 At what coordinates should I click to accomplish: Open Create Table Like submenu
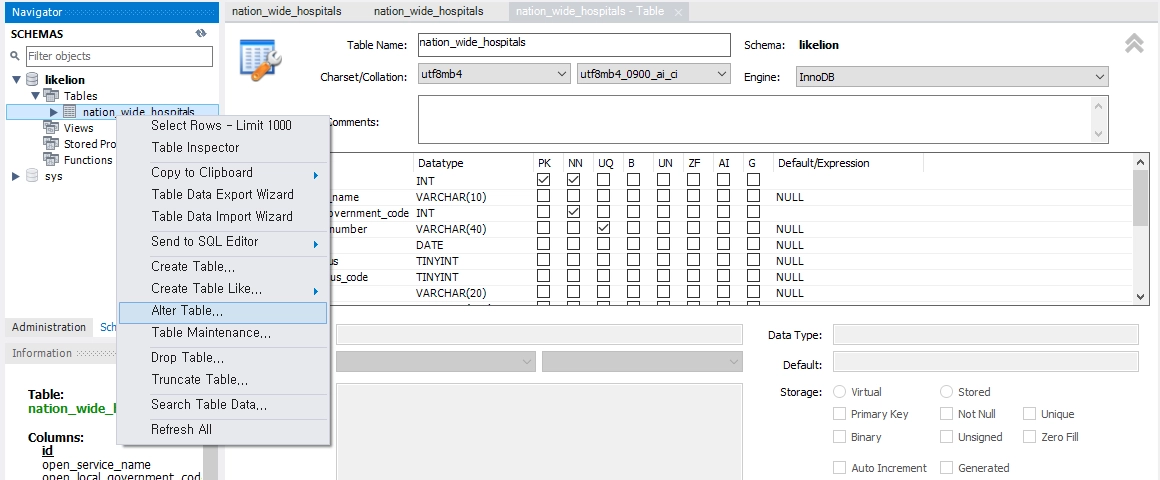223,288
